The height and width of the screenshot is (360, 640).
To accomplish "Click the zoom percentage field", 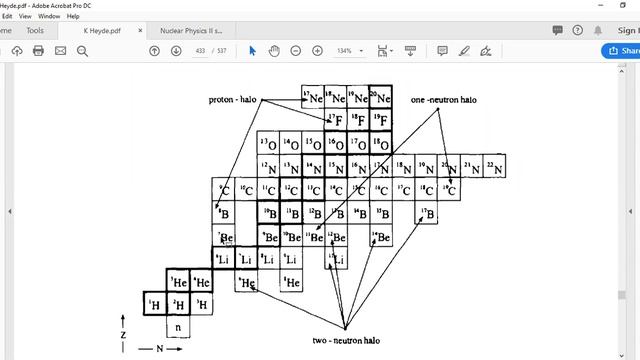I will tap(344, 51).
